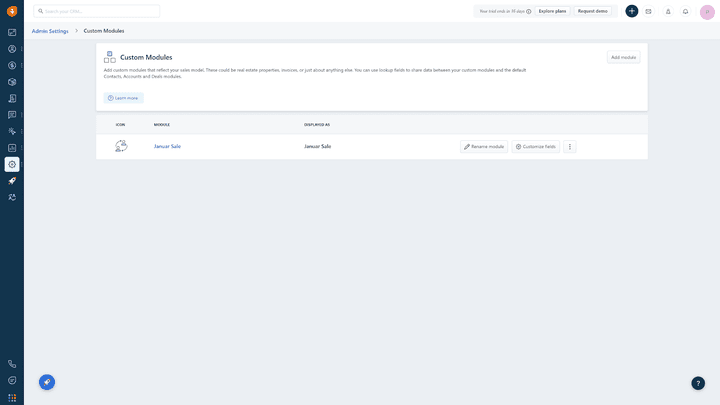720x405 pixels.
Task: Open the three-dot menu for Januar Sale
Action: click(x=570, y=146)
